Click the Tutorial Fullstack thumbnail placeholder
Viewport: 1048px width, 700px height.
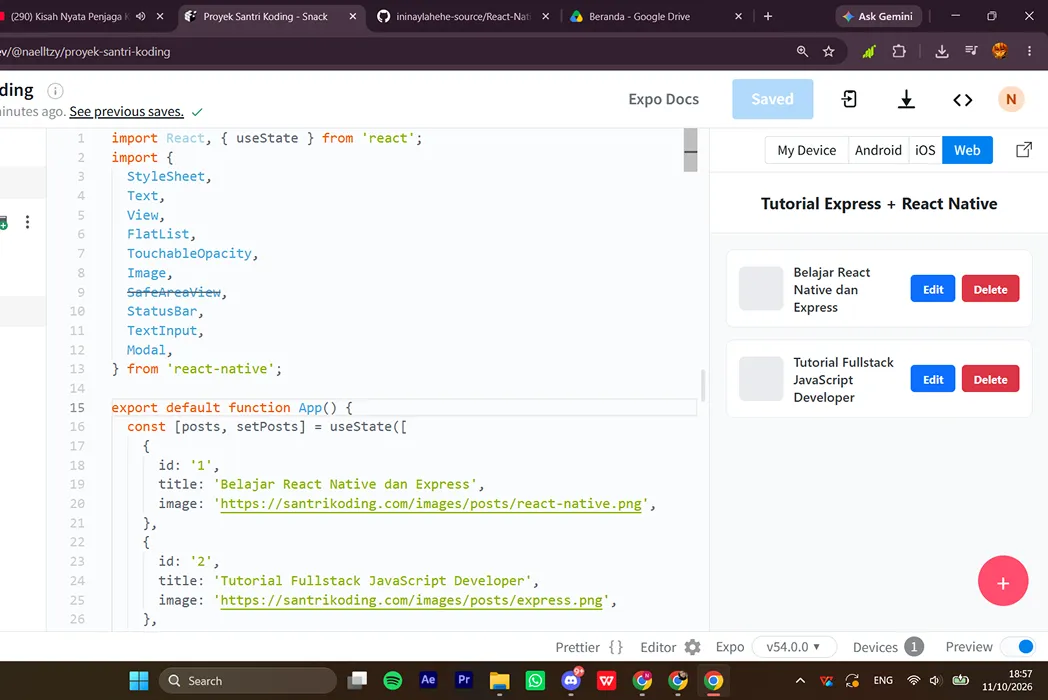pyautogui.click(x=761, y=379)
